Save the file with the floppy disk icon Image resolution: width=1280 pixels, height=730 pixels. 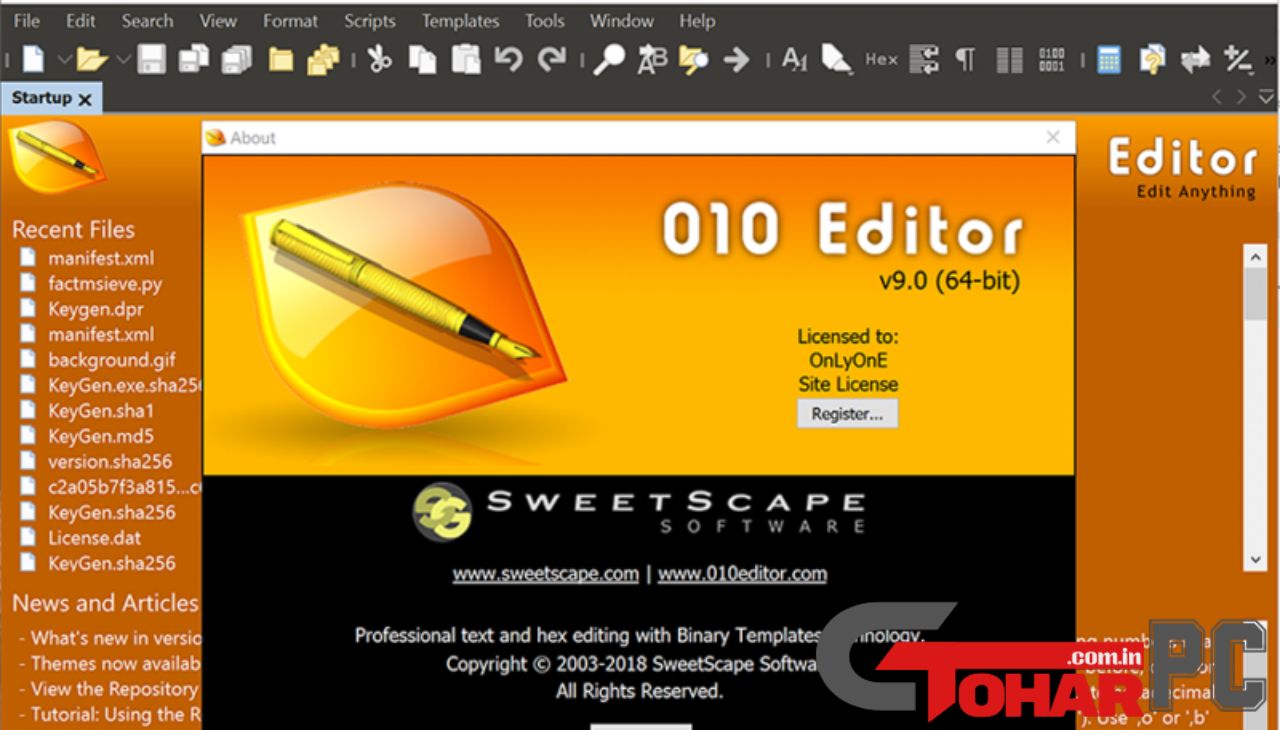151,60
